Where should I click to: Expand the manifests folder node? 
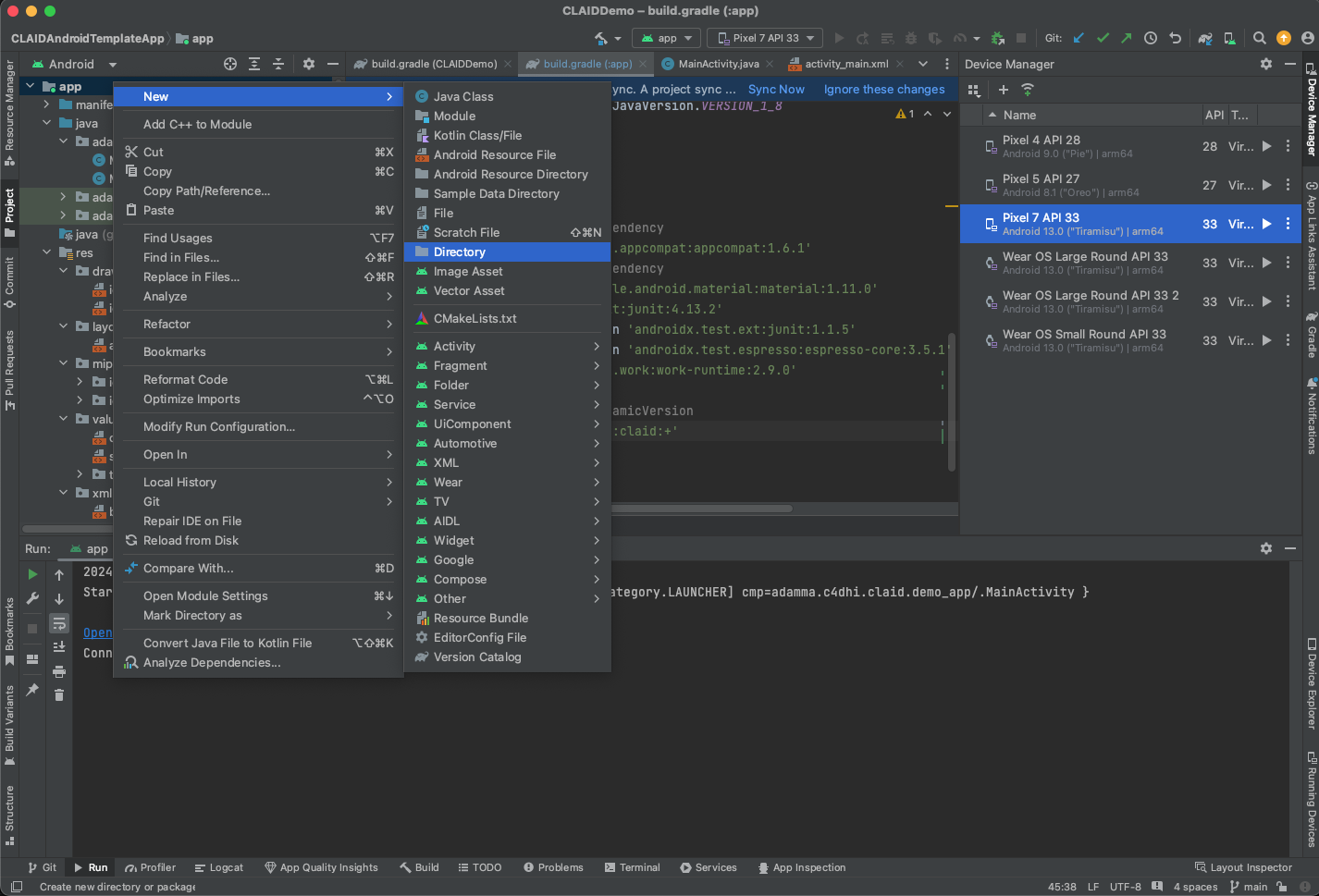click(x=46, y=104)
